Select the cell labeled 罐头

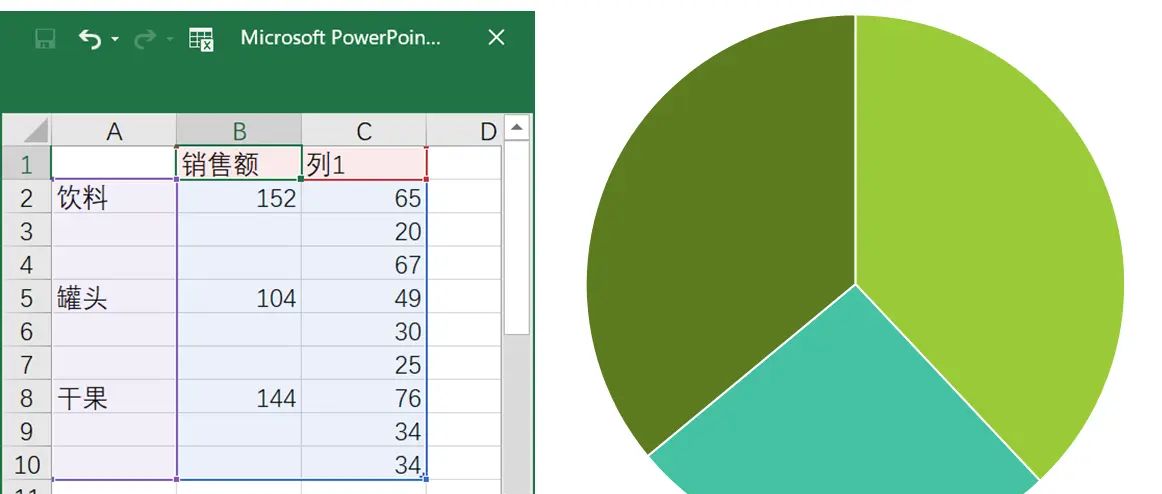pos(113,297)
